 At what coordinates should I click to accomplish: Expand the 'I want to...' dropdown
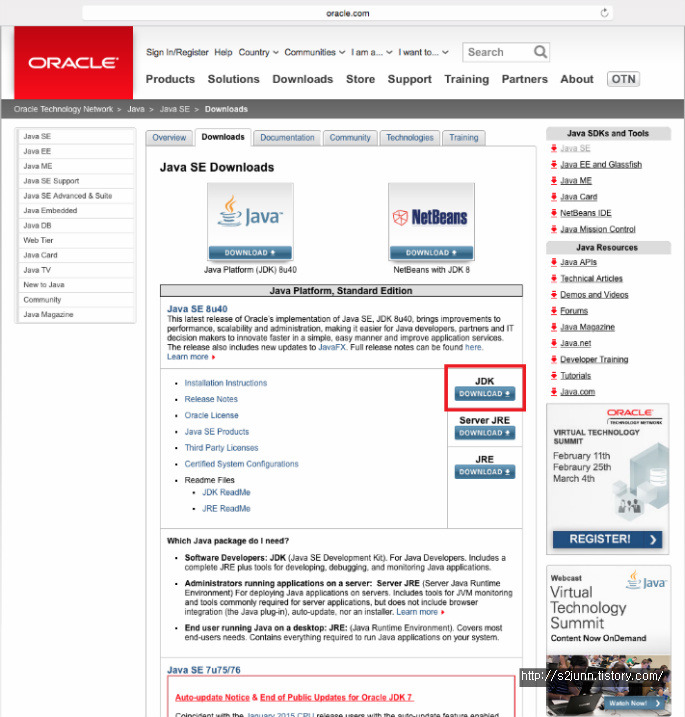(423, 52)
